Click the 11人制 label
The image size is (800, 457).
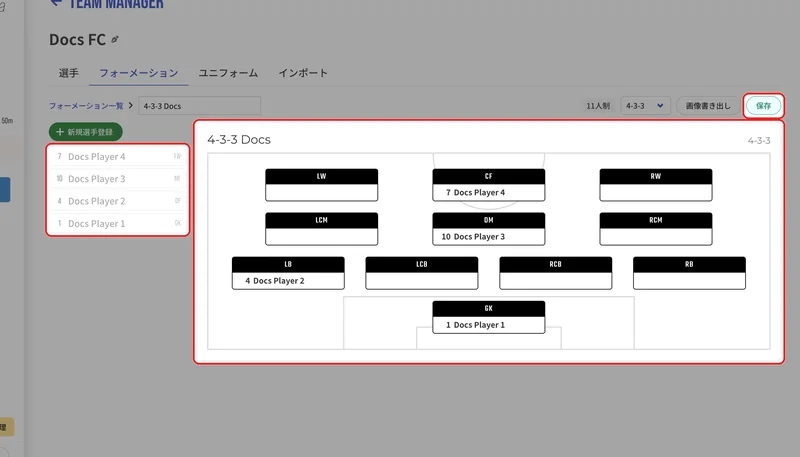598,106
